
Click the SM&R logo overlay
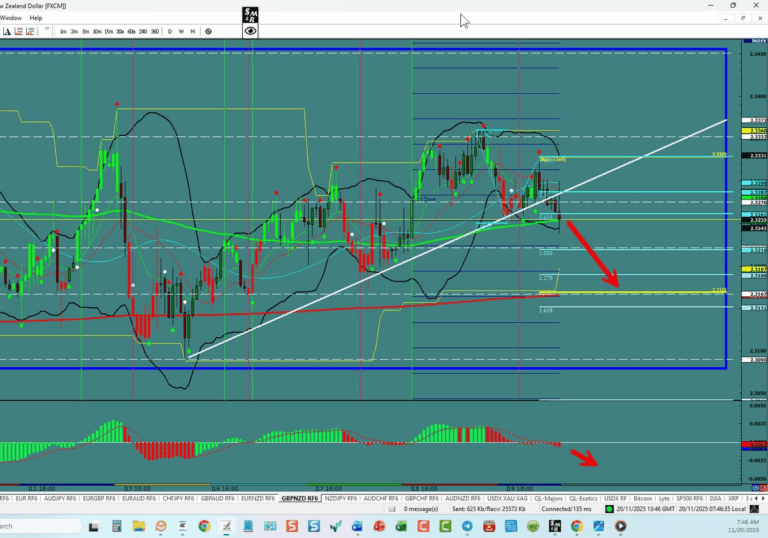pyautogui.click(x=250, y=15)
